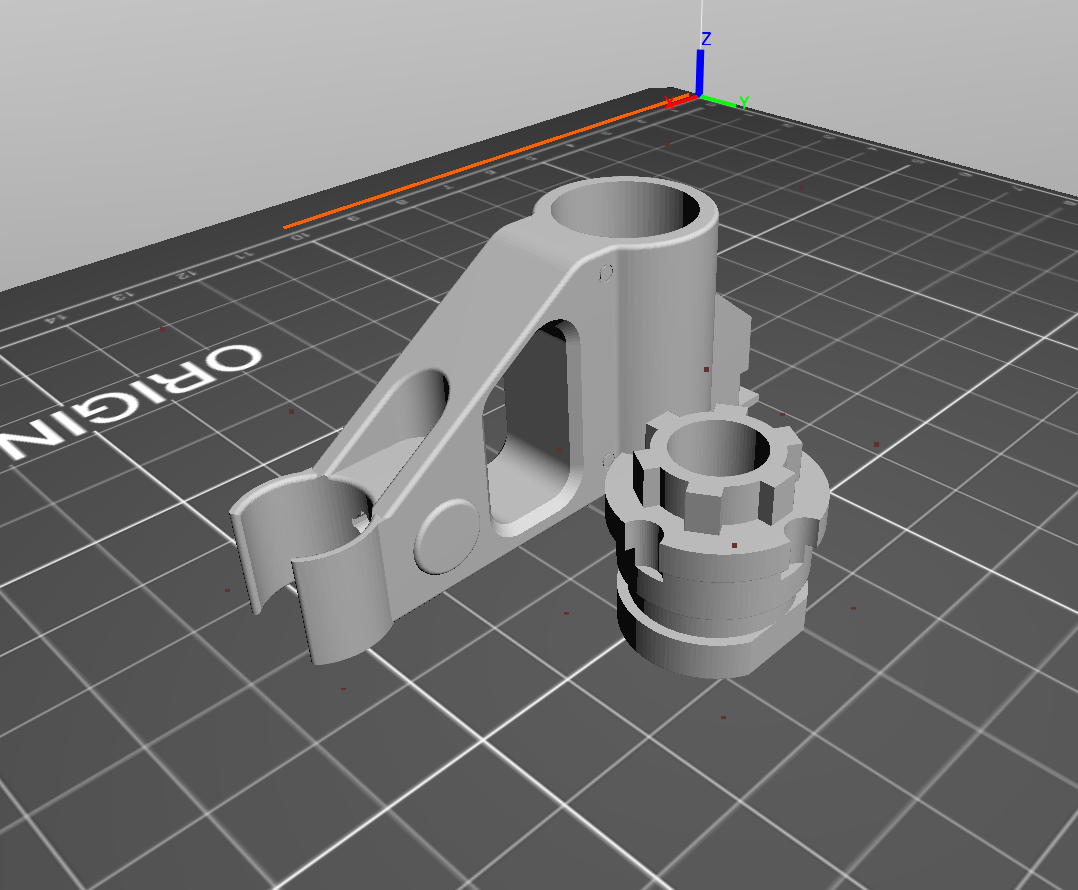Select the bracket's top cylindrical opening
The width and height of the screenshot is (1078, 890).
coord(625,209)
